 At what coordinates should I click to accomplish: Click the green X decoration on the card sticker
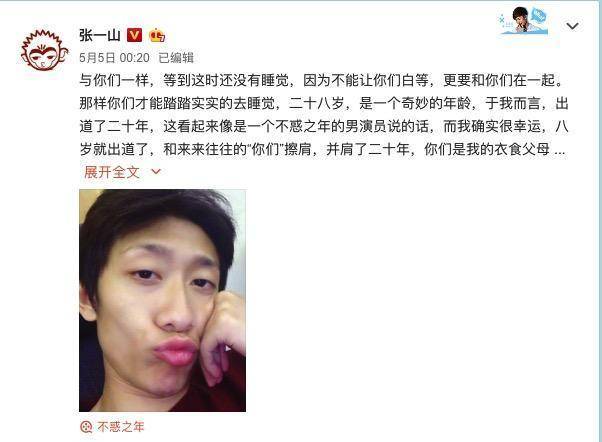tap(501, 18)
